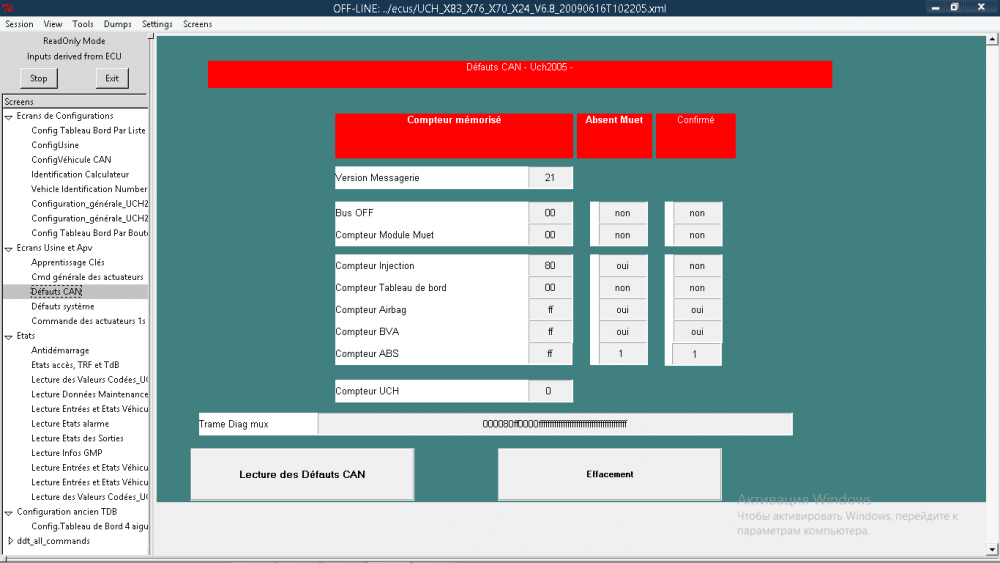Open the Session menu
This screenshot has width=1000, height=563.
(x=19, y=24)
